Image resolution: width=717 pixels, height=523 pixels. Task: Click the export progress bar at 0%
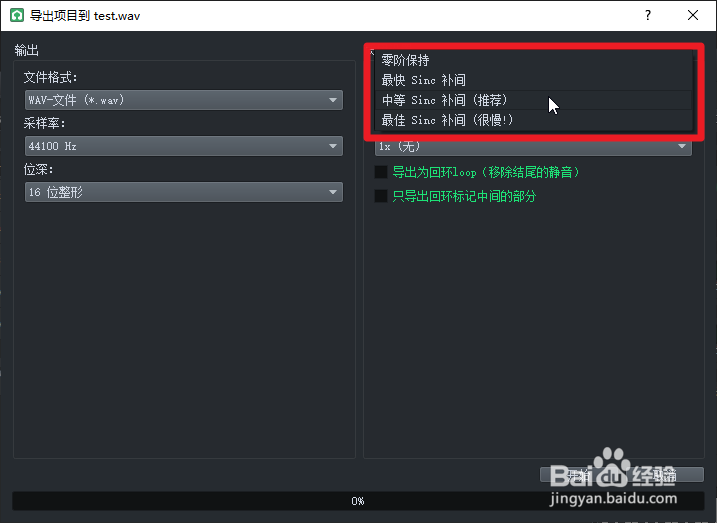(x=358, y=501)
